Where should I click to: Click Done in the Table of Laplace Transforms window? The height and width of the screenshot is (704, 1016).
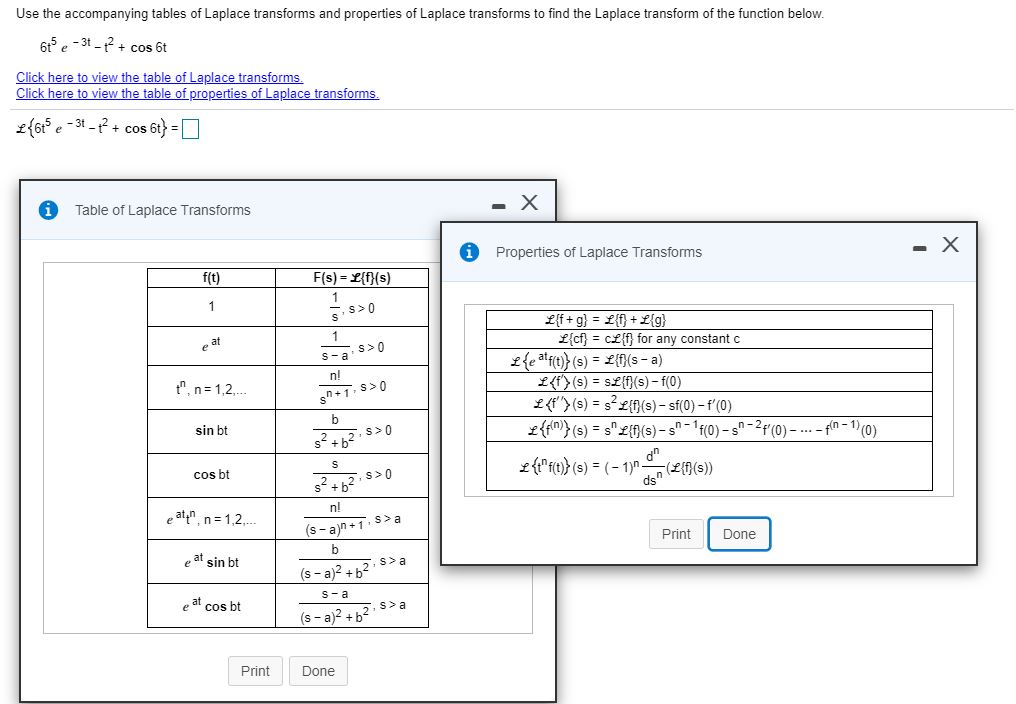pyautogui.click(x=318, y=671)
